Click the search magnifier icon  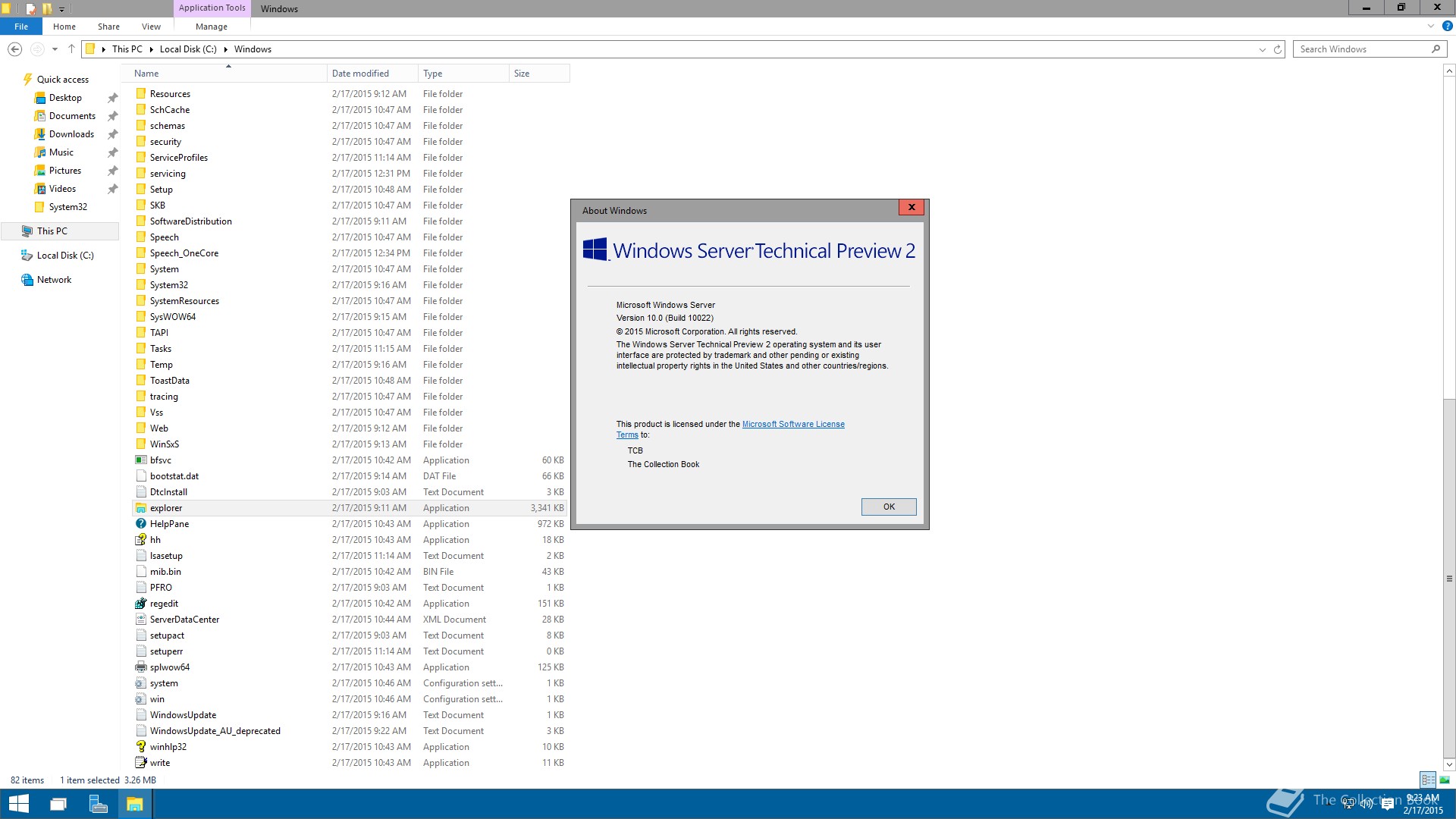pos(1436,49)
